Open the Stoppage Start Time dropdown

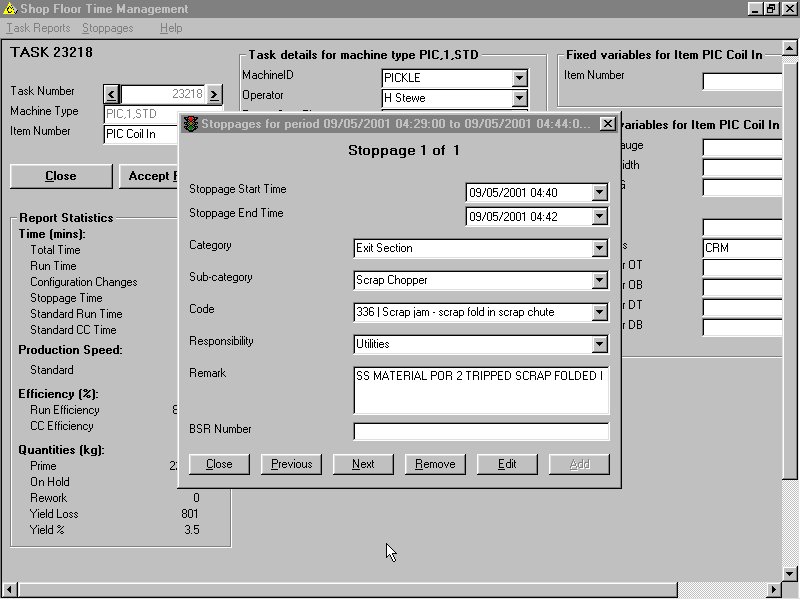click(x=599, y=192)
